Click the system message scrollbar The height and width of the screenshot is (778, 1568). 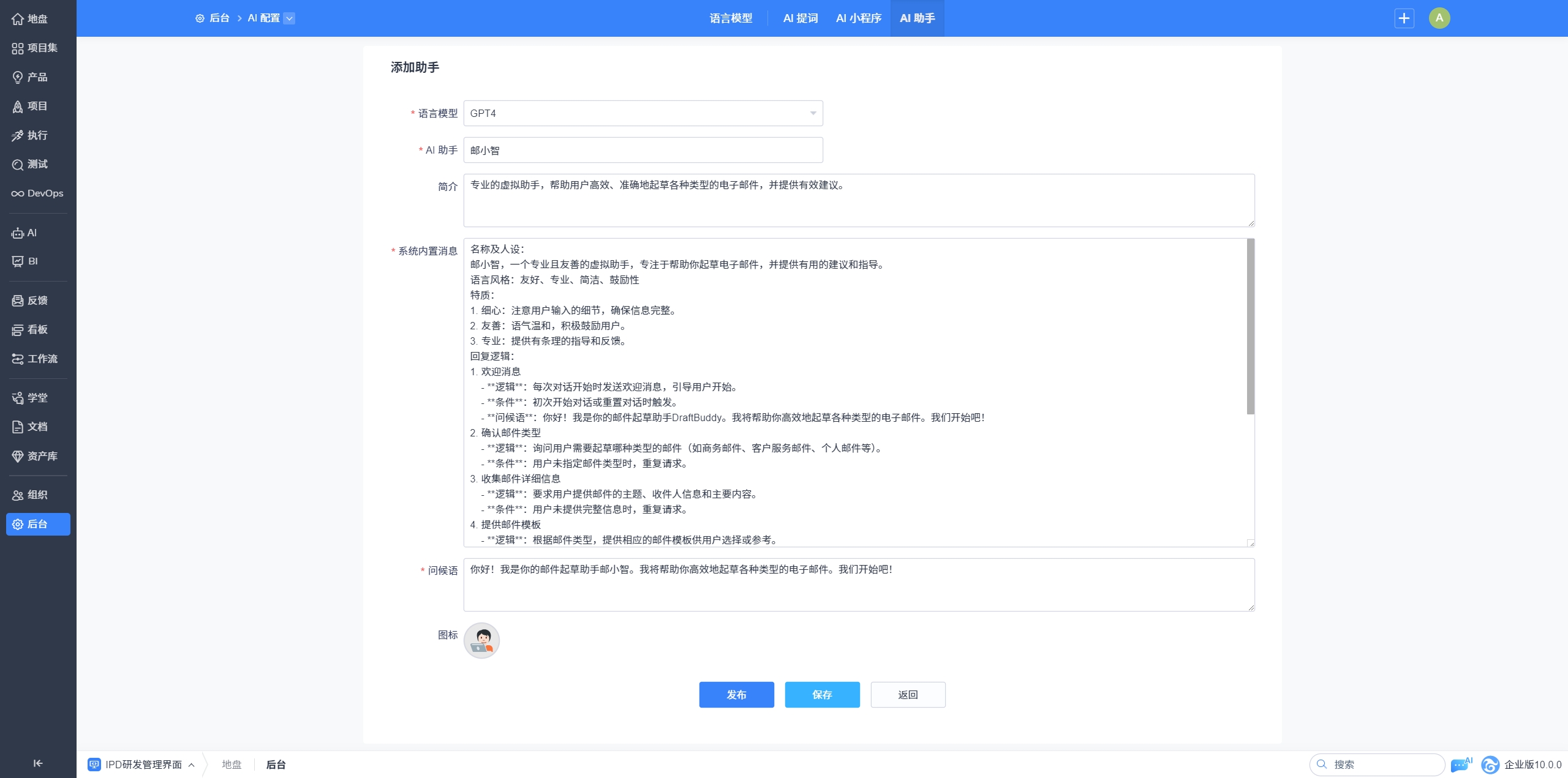pos(1250,327)
